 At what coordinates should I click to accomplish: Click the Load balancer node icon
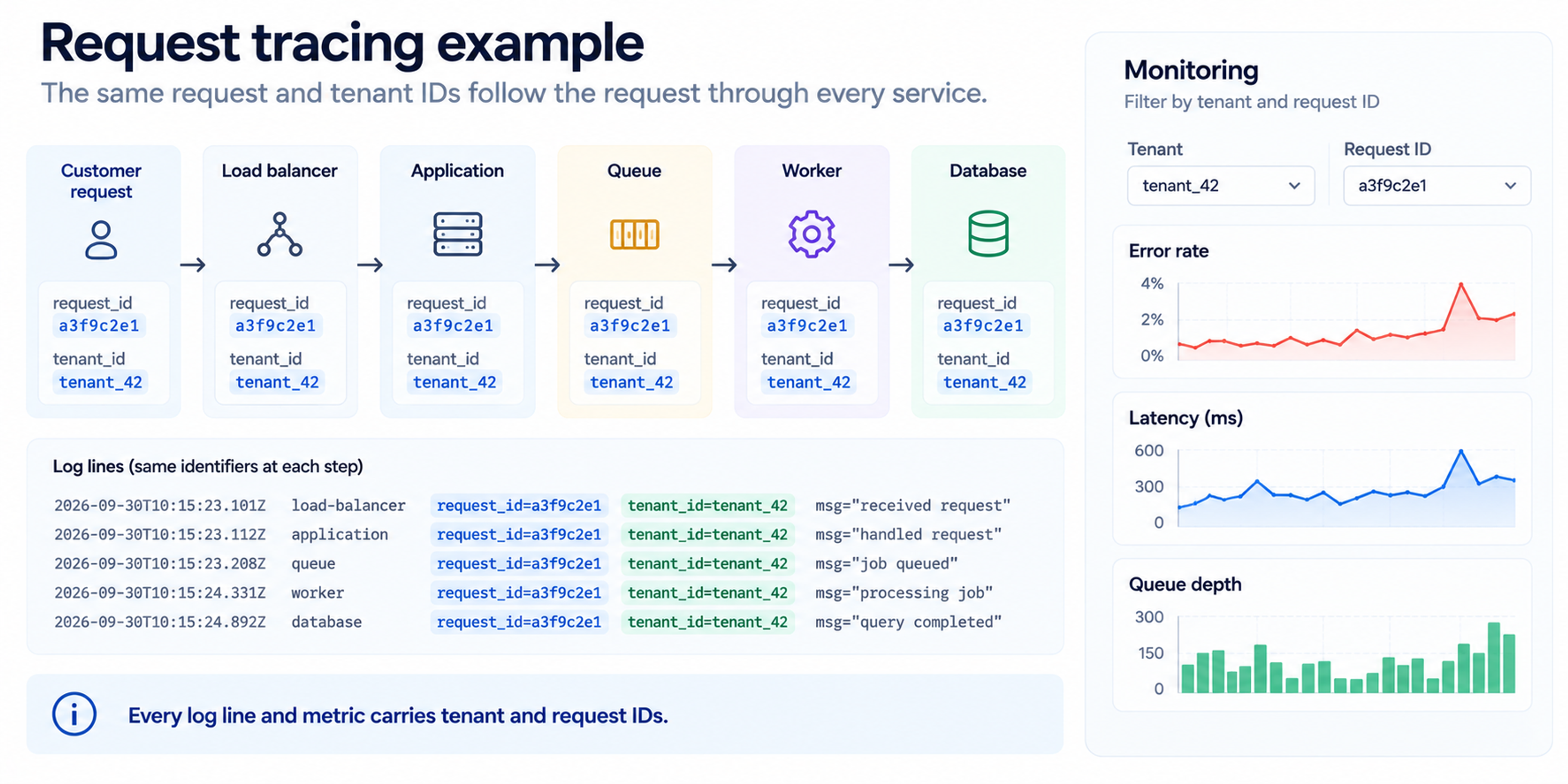[x=279, y=234]
